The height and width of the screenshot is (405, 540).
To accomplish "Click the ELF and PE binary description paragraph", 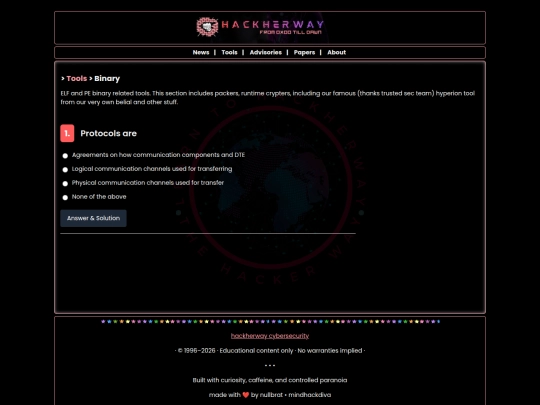I will (x=268, y=97).
